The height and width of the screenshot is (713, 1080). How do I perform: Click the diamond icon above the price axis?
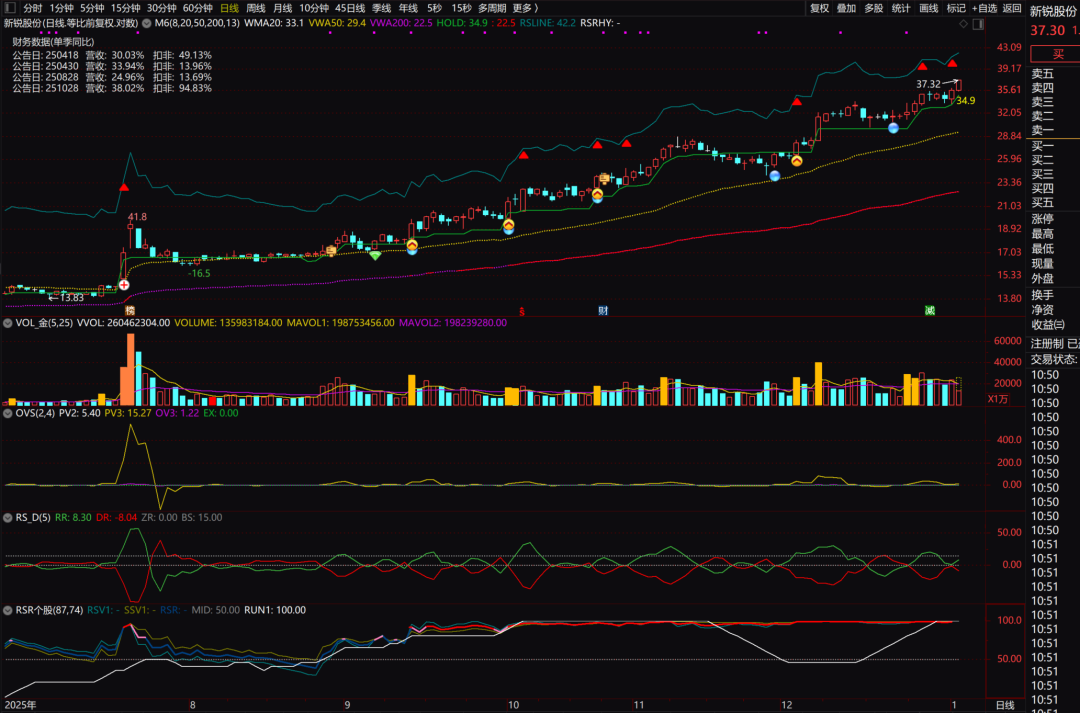click(964, 23)
